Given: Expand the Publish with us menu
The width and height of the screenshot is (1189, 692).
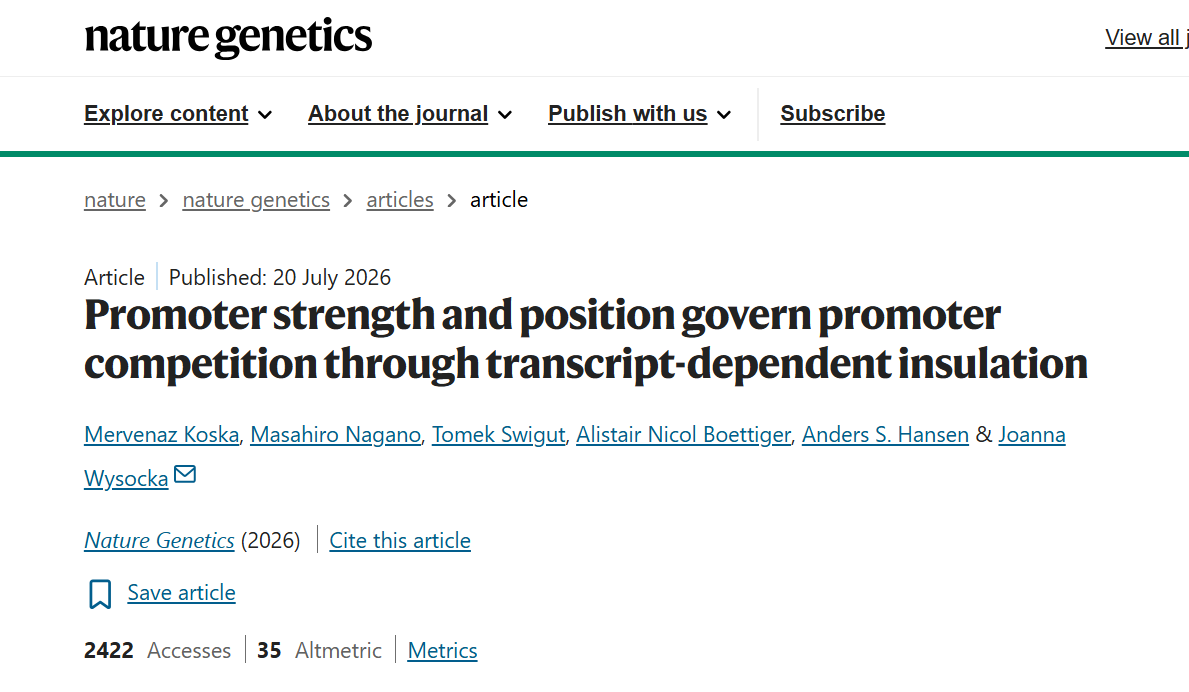Looking at the screenshot, I should point(639,114).
